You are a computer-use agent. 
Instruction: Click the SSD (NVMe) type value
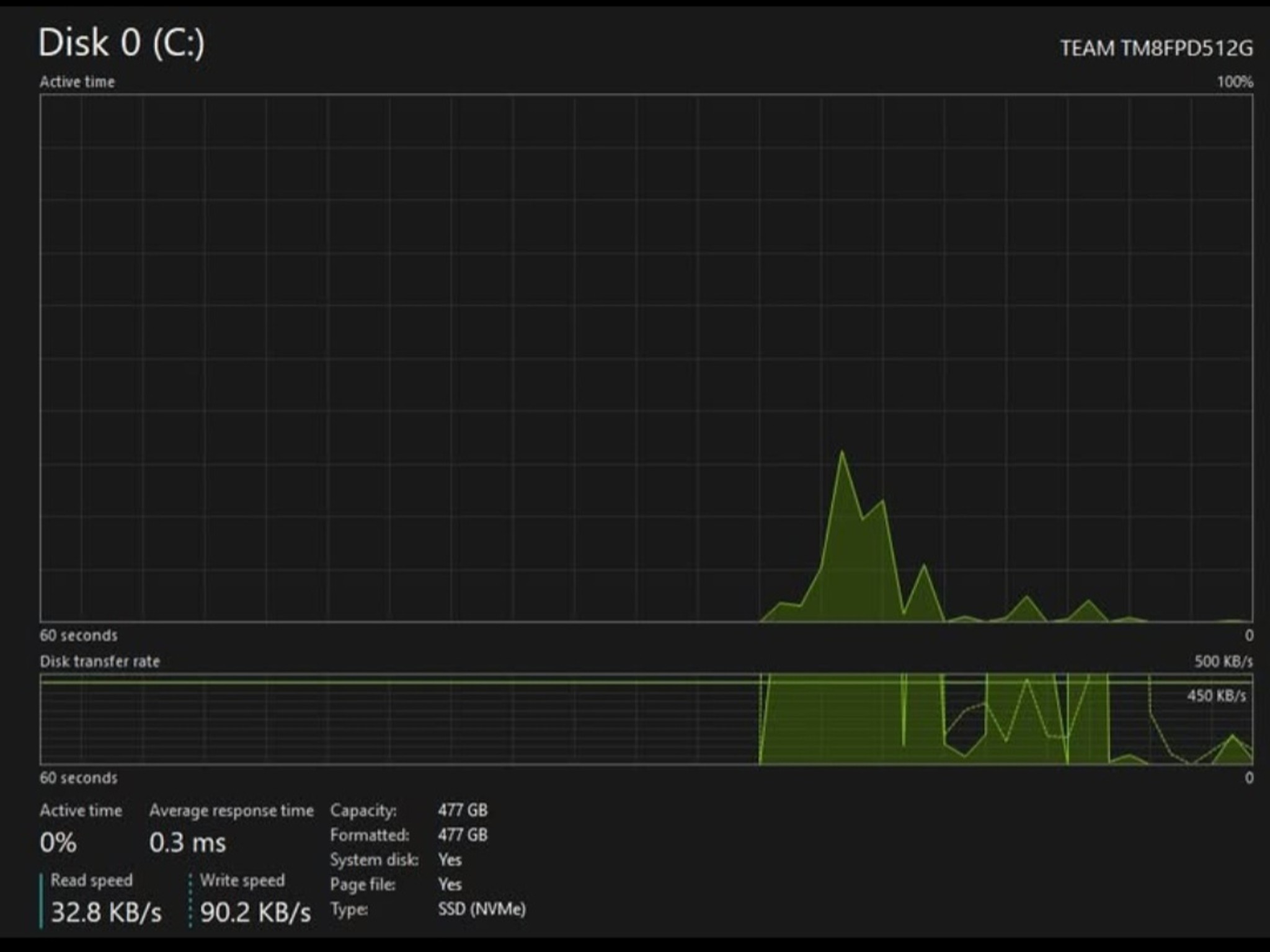click(x=482, y=909)
